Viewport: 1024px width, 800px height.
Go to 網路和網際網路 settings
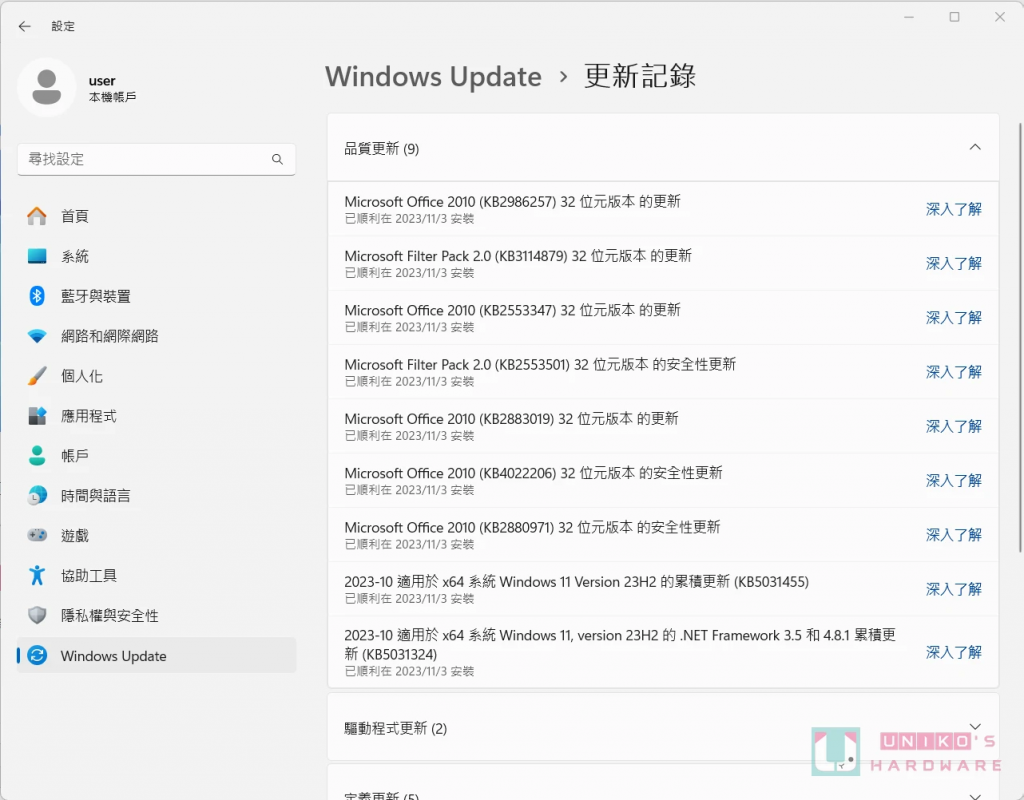click(157, 336)
